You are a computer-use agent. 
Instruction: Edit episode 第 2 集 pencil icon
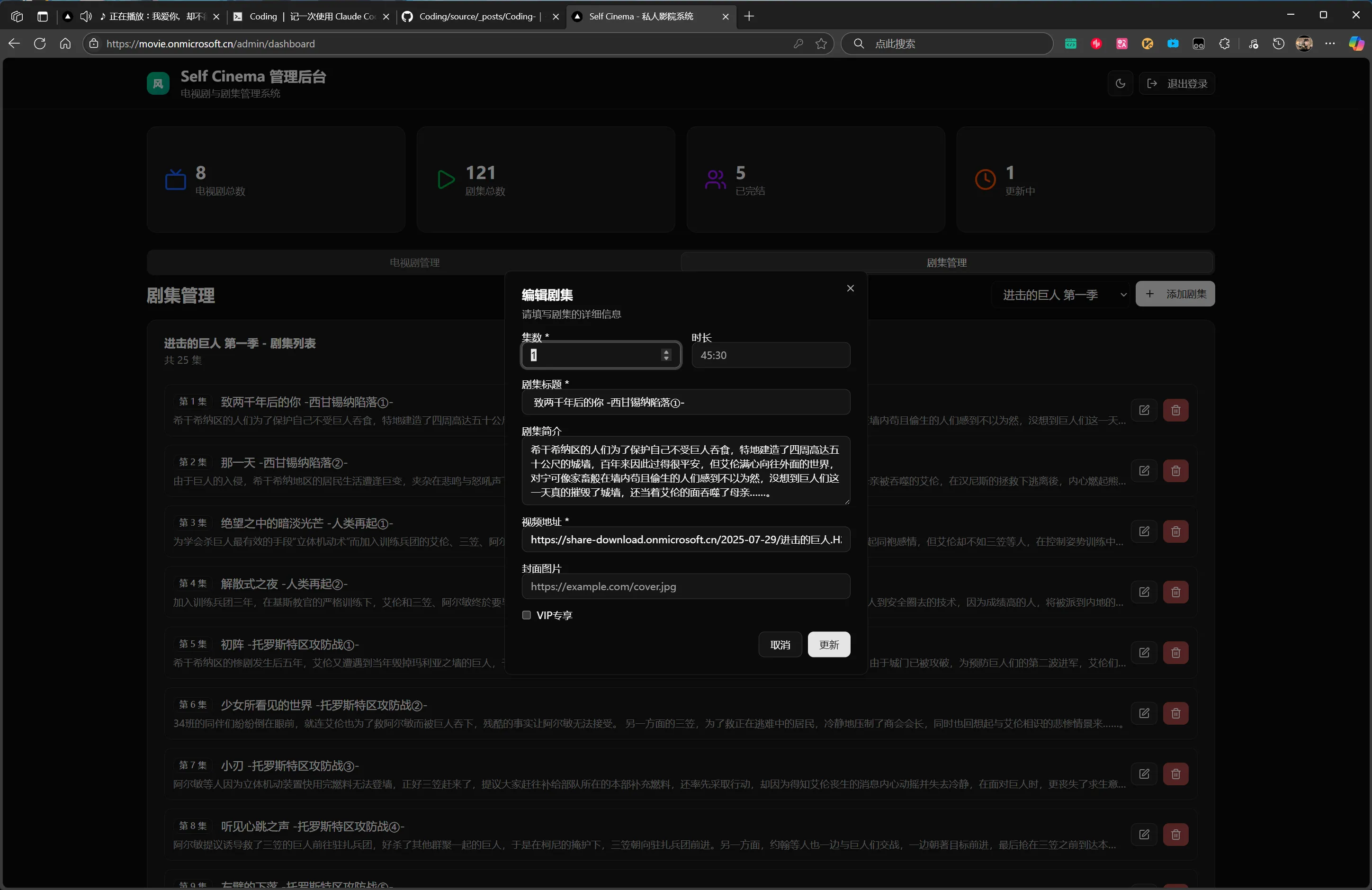pyautogui.click(x=1144, y=471)
